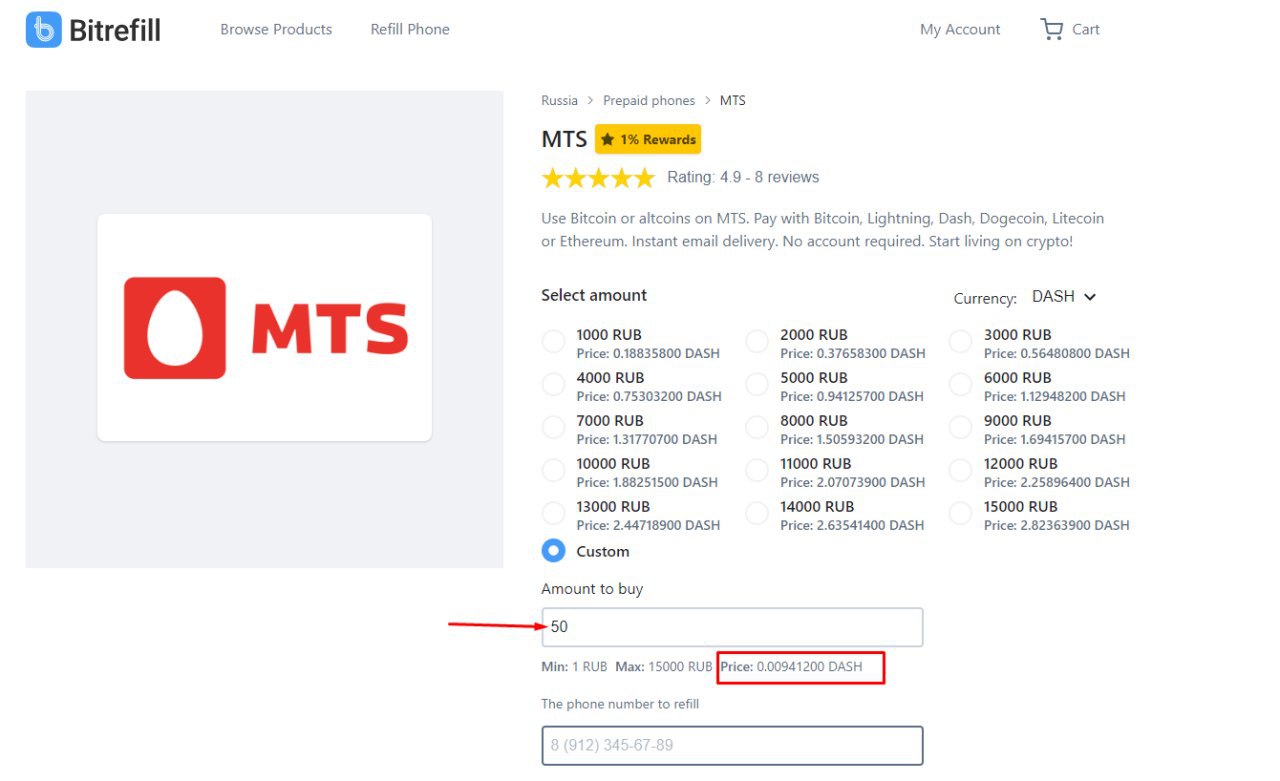Open the shopping cart icon
The image size is (1280, 781).
pyautogui.click(x=1051, y=29)
